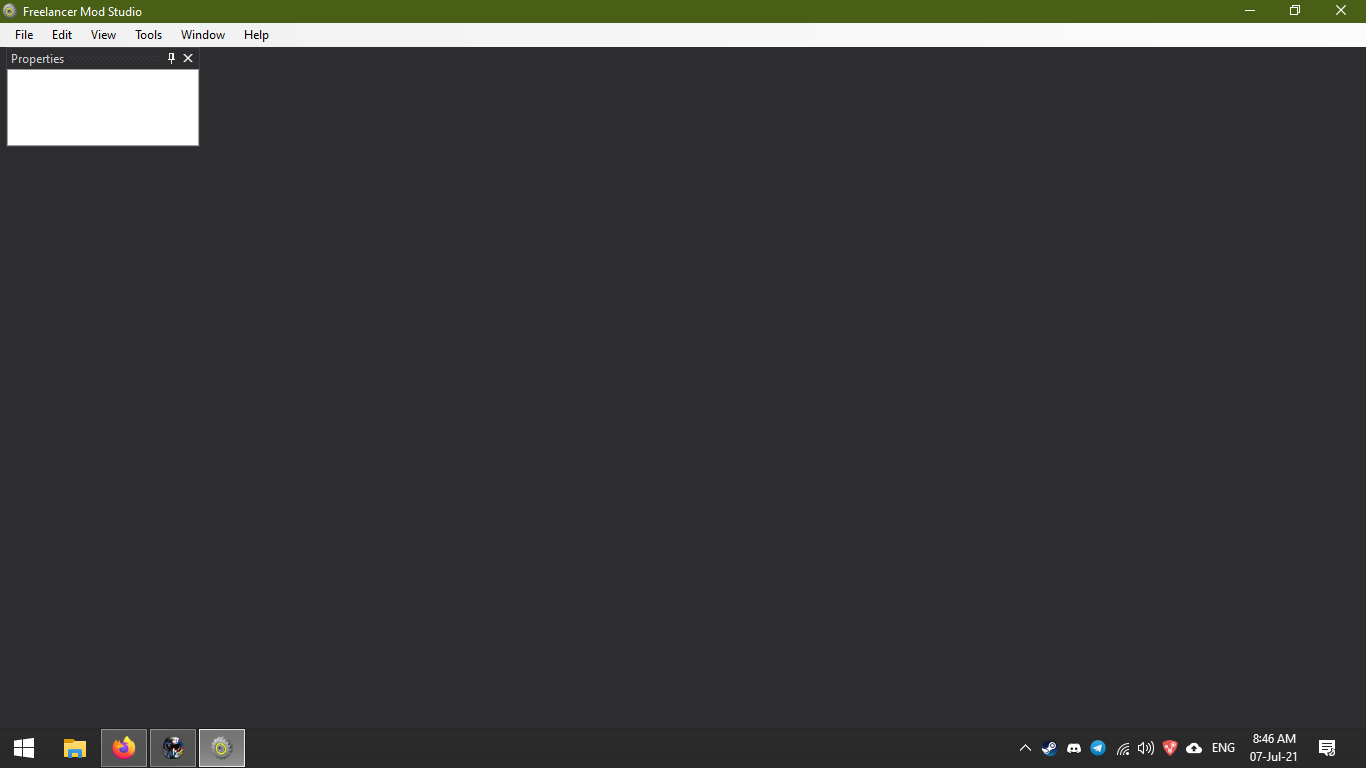Close the Properties panel

188,59
